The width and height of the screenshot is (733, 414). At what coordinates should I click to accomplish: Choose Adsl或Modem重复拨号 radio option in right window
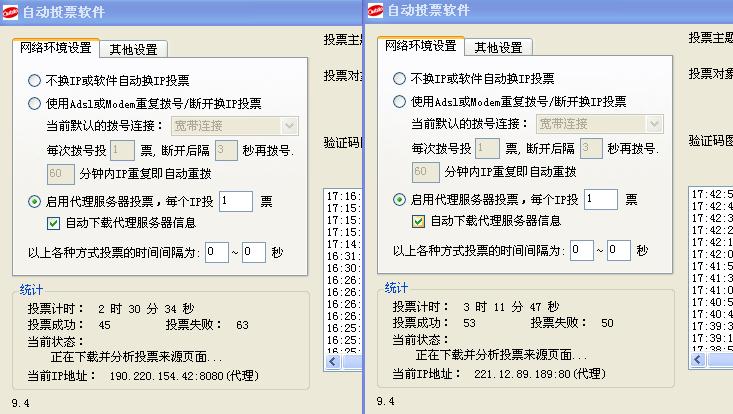click(x=400, y=102)
